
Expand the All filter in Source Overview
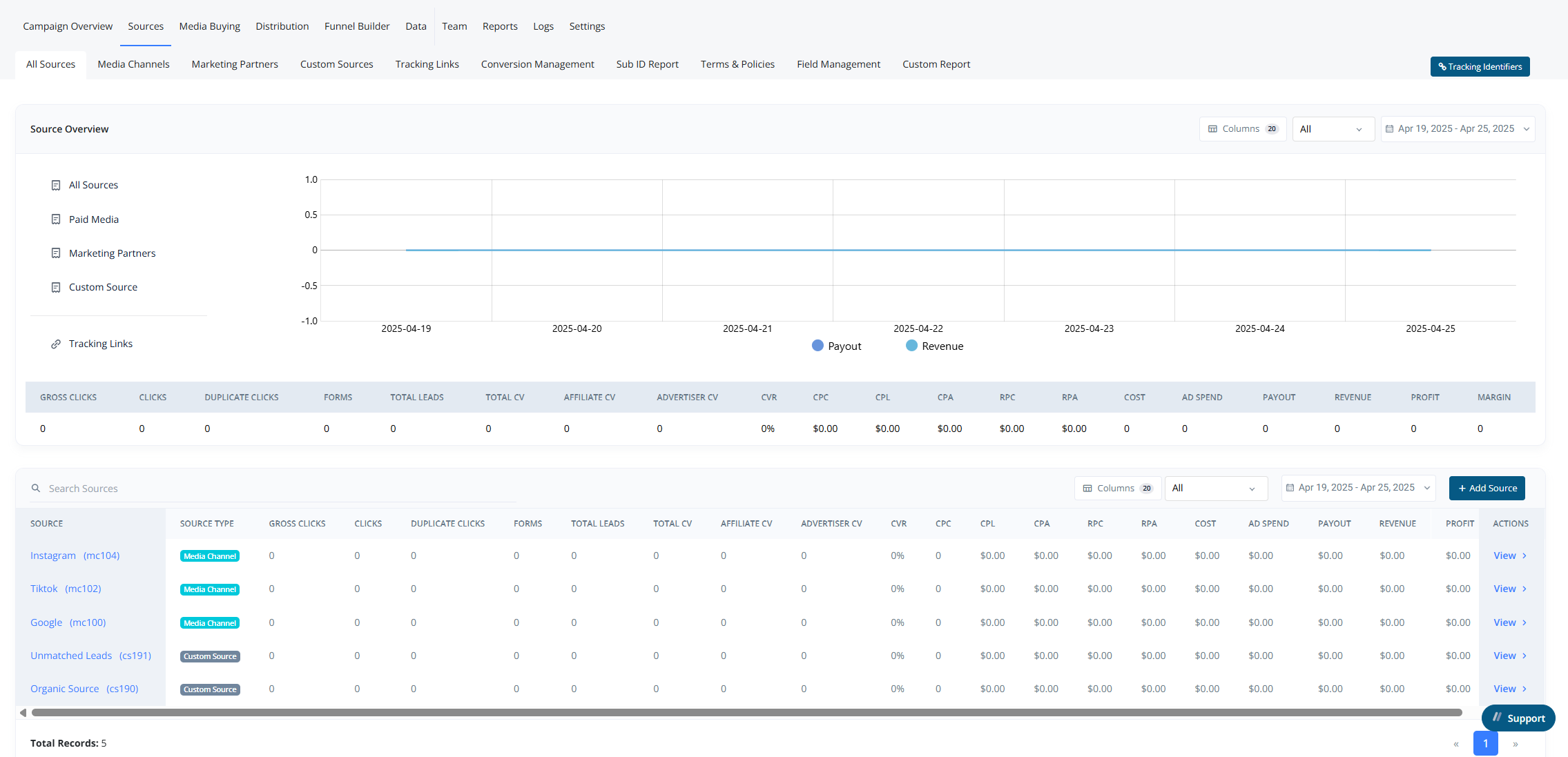tap(1332, 129)
